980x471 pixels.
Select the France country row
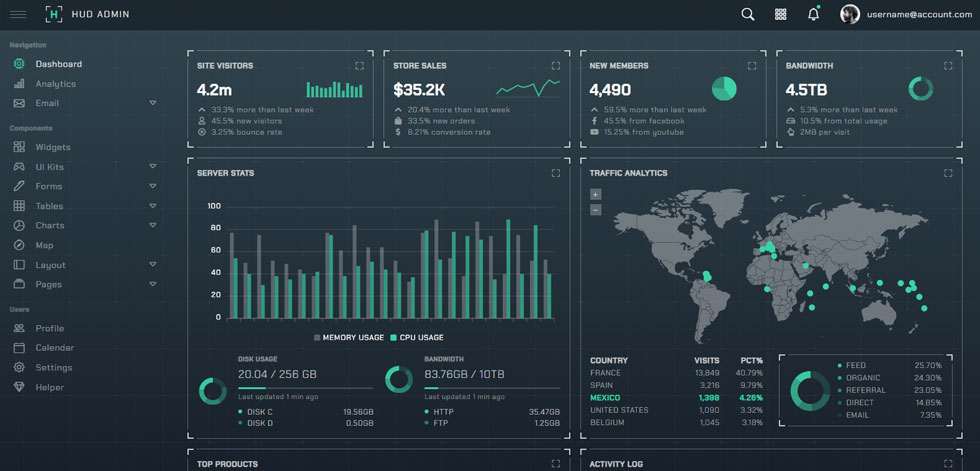tap(676, 373)
